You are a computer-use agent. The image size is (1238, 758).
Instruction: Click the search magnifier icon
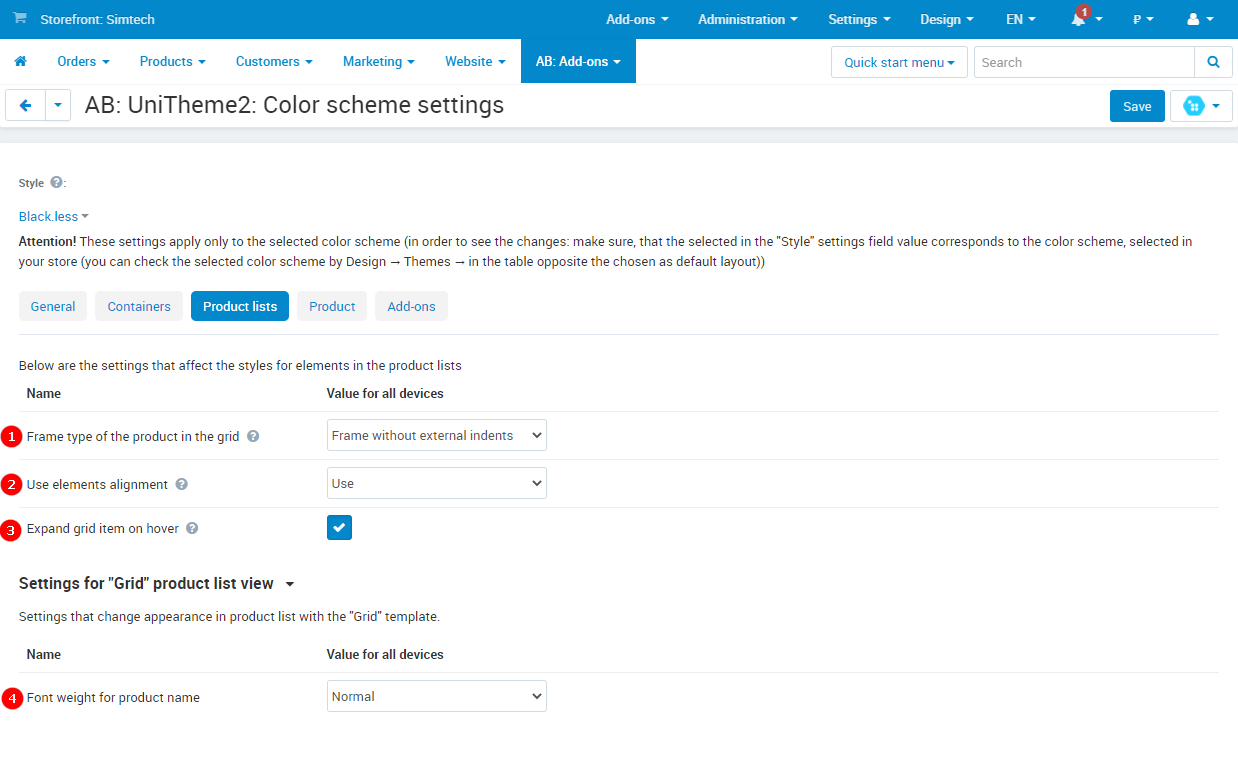(1213, 62)
